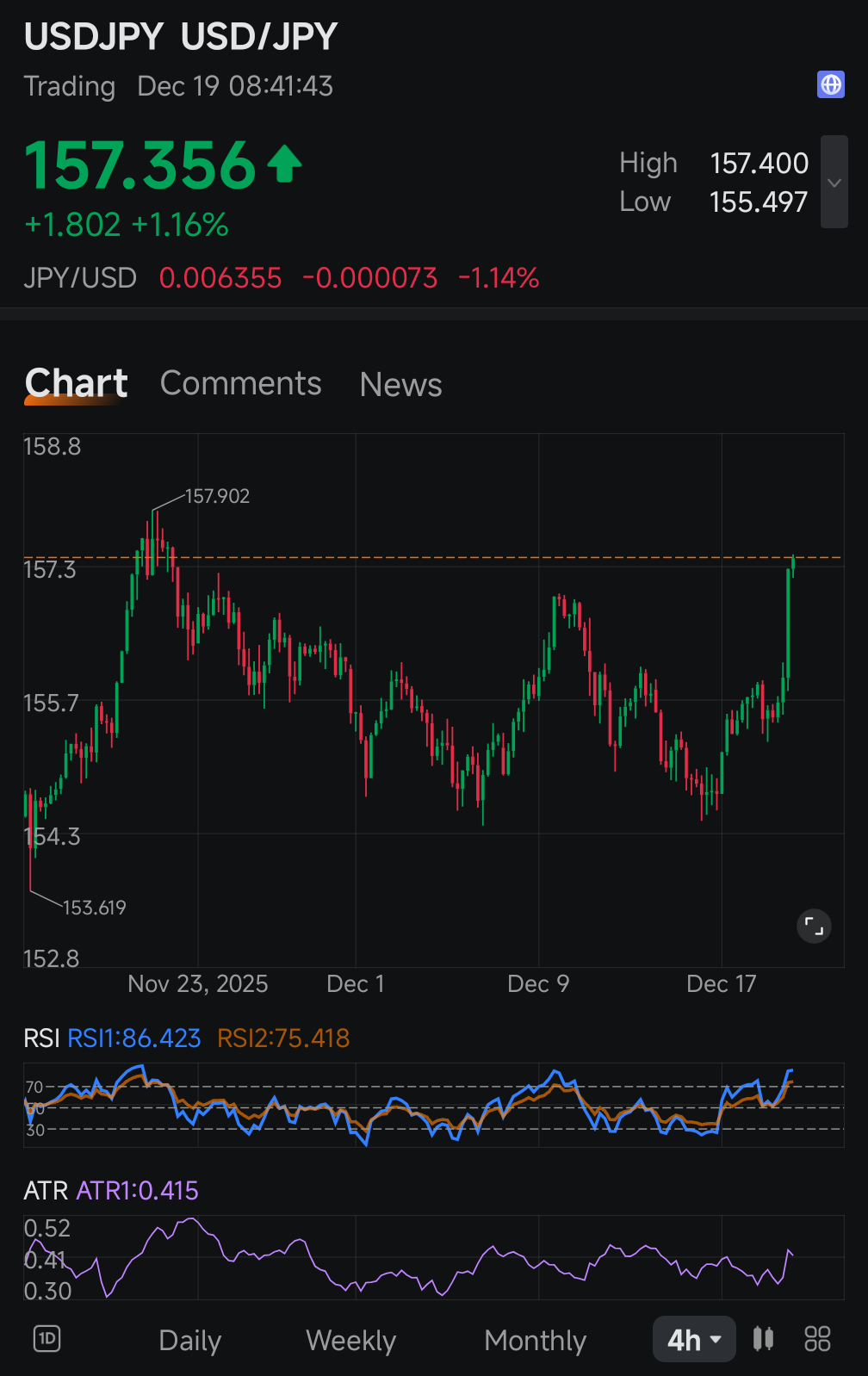The width and height of the screenshot is (868, 1376).
Task: Open the 4h timeframe dropdown
Action: click(x=694, y=1339)
